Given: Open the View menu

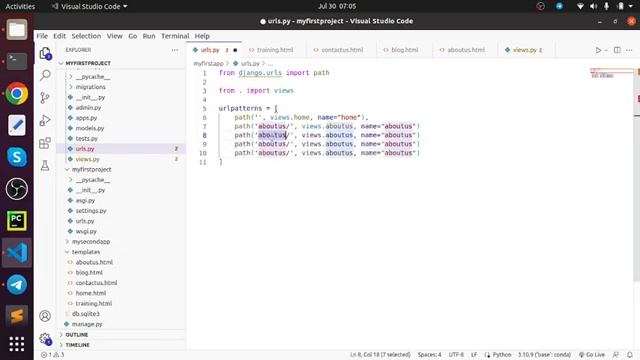Looking at the screenshot, I should 115,36.
